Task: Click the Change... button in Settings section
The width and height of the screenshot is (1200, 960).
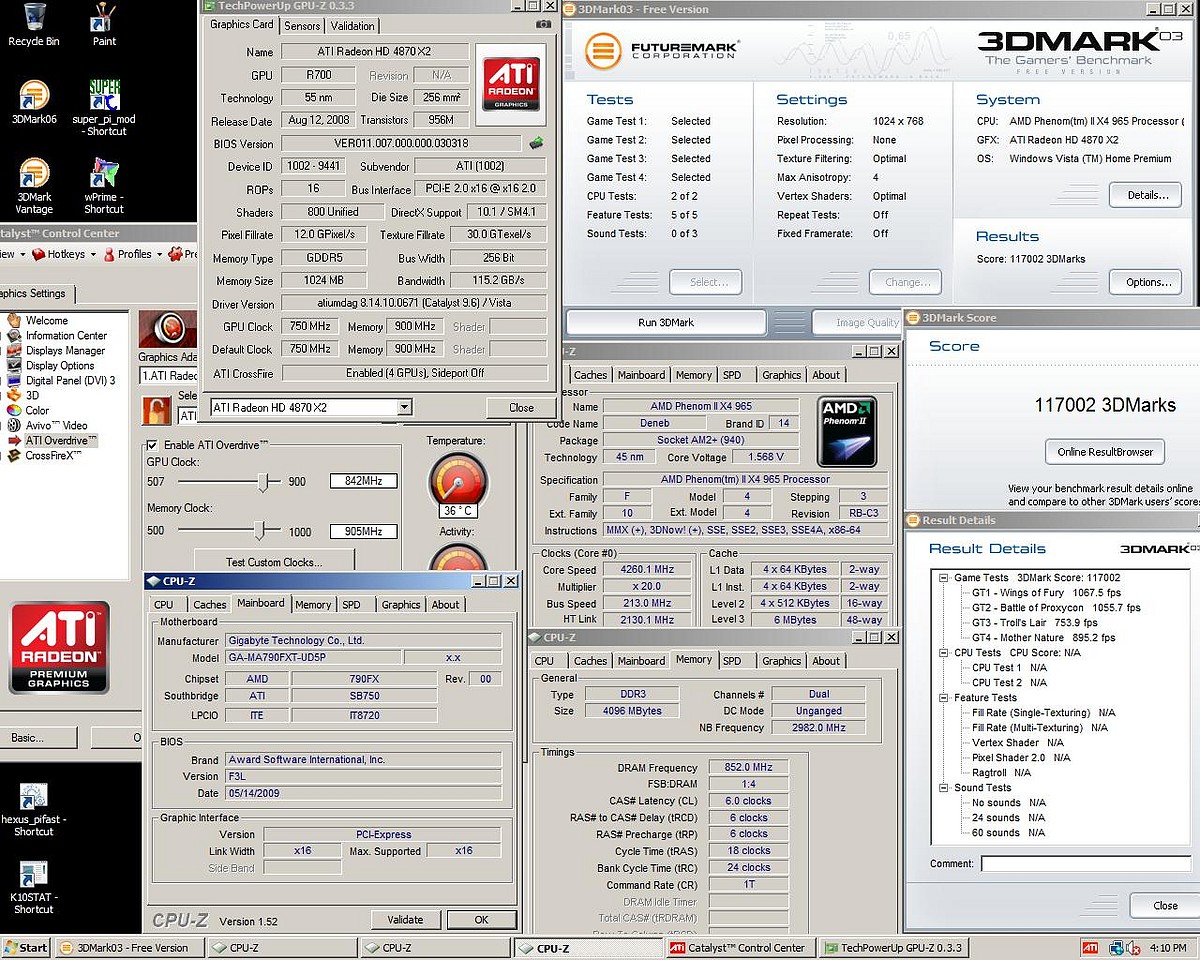Action: coord(907,282)
